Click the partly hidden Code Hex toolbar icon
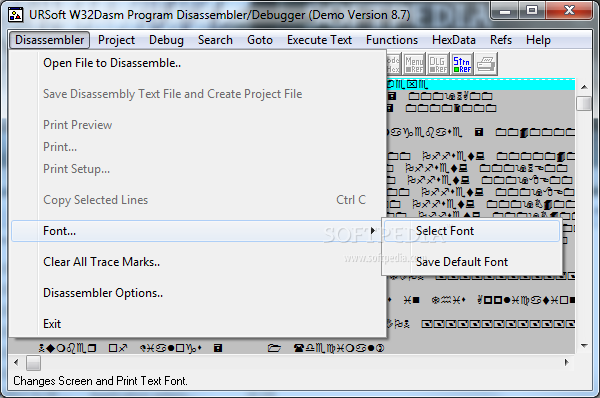The height and width of the screenshot is (398, 600). 393,64
